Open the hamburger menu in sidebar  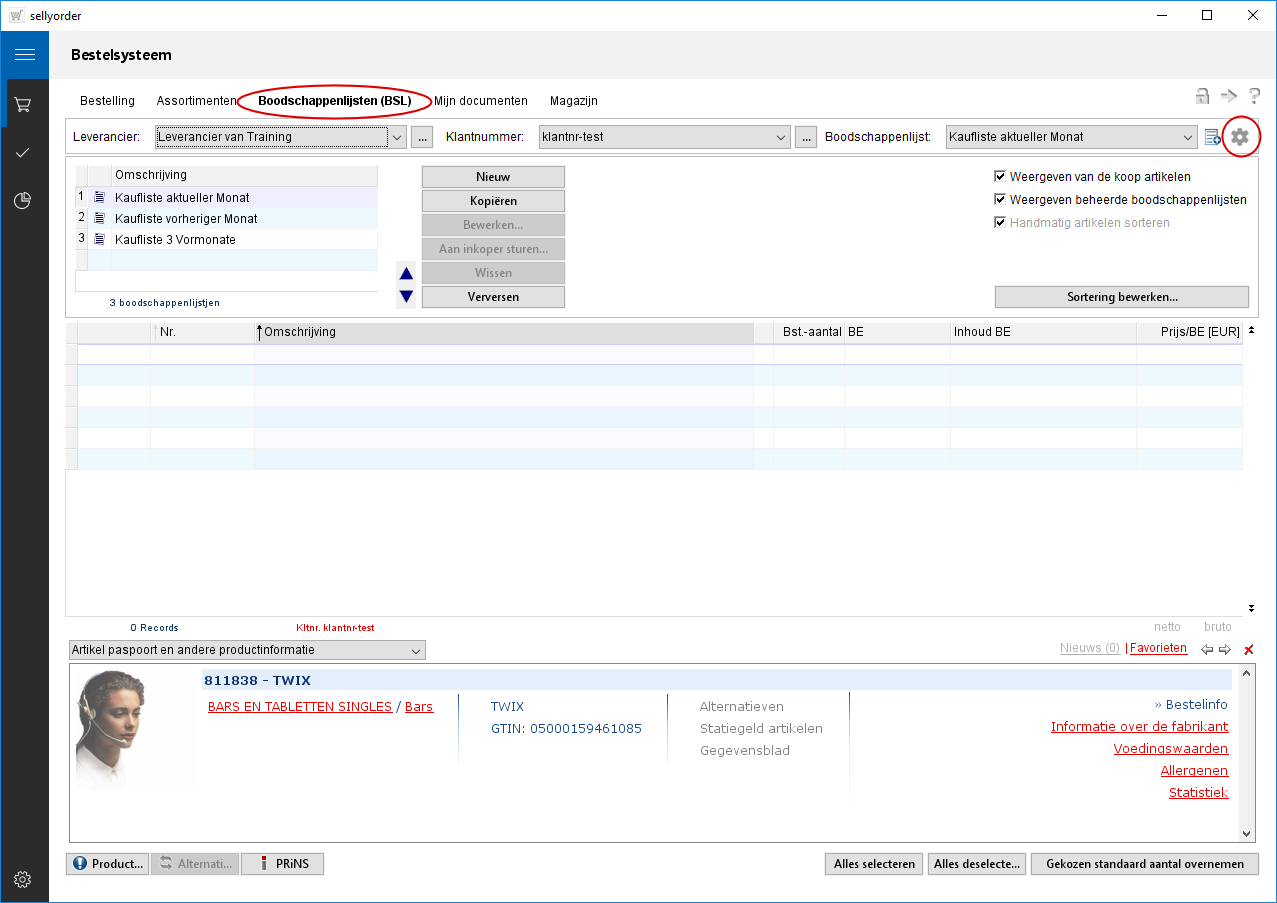click(24, 54)
